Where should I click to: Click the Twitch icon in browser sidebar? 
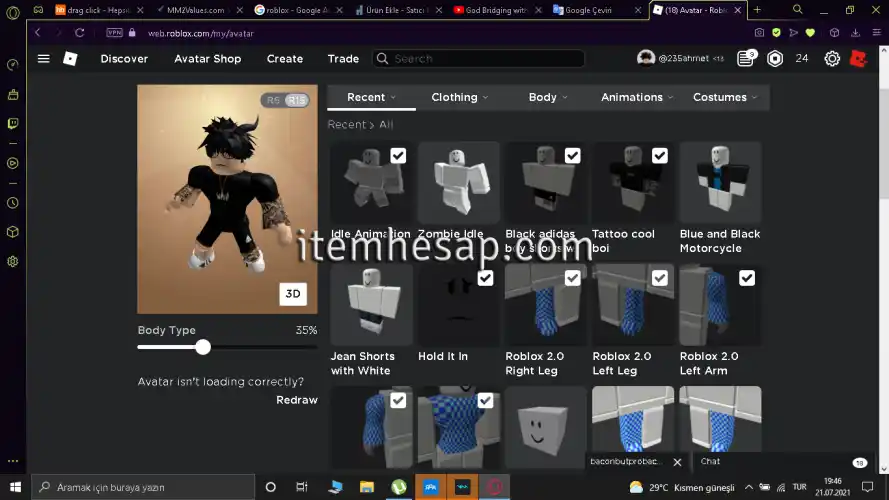tap(12, 125)
